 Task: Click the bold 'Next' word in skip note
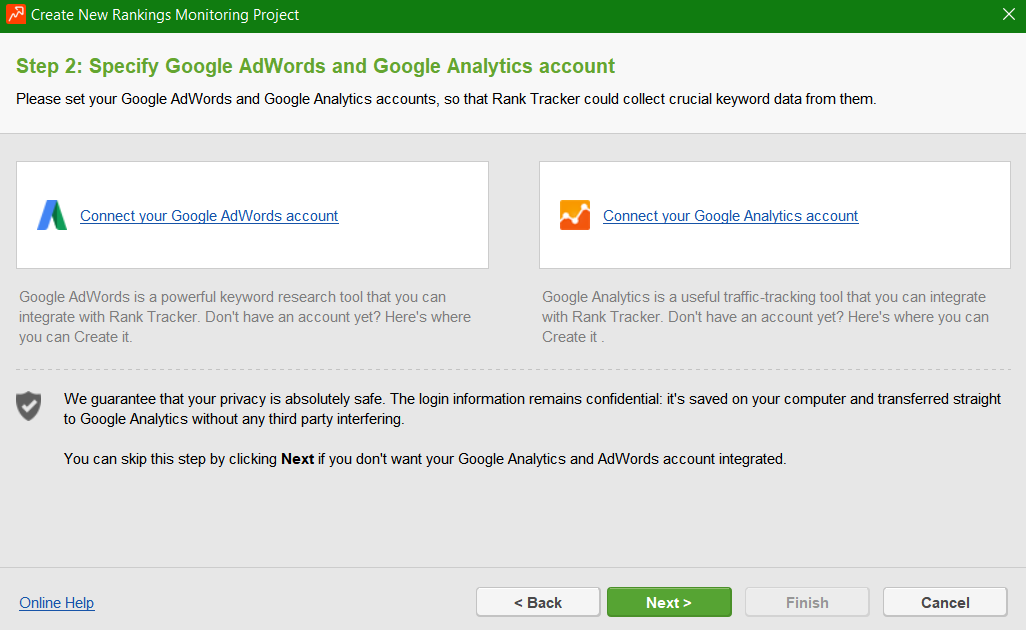point(297,459)
